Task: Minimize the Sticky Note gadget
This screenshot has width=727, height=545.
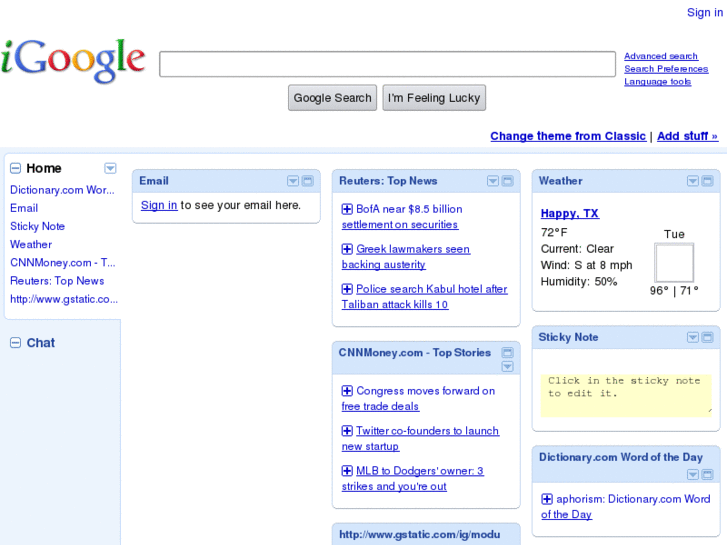Action: tap(708, 337)
